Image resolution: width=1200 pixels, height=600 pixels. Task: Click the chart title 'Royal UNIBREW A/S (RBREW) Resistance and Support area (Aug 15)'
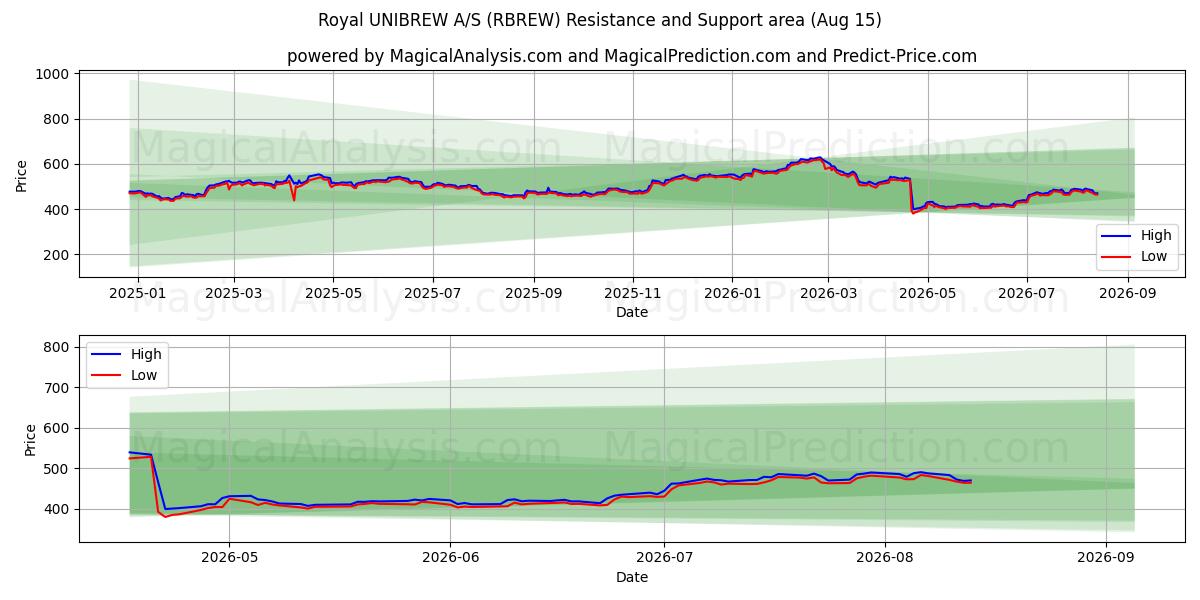(600, 20)
